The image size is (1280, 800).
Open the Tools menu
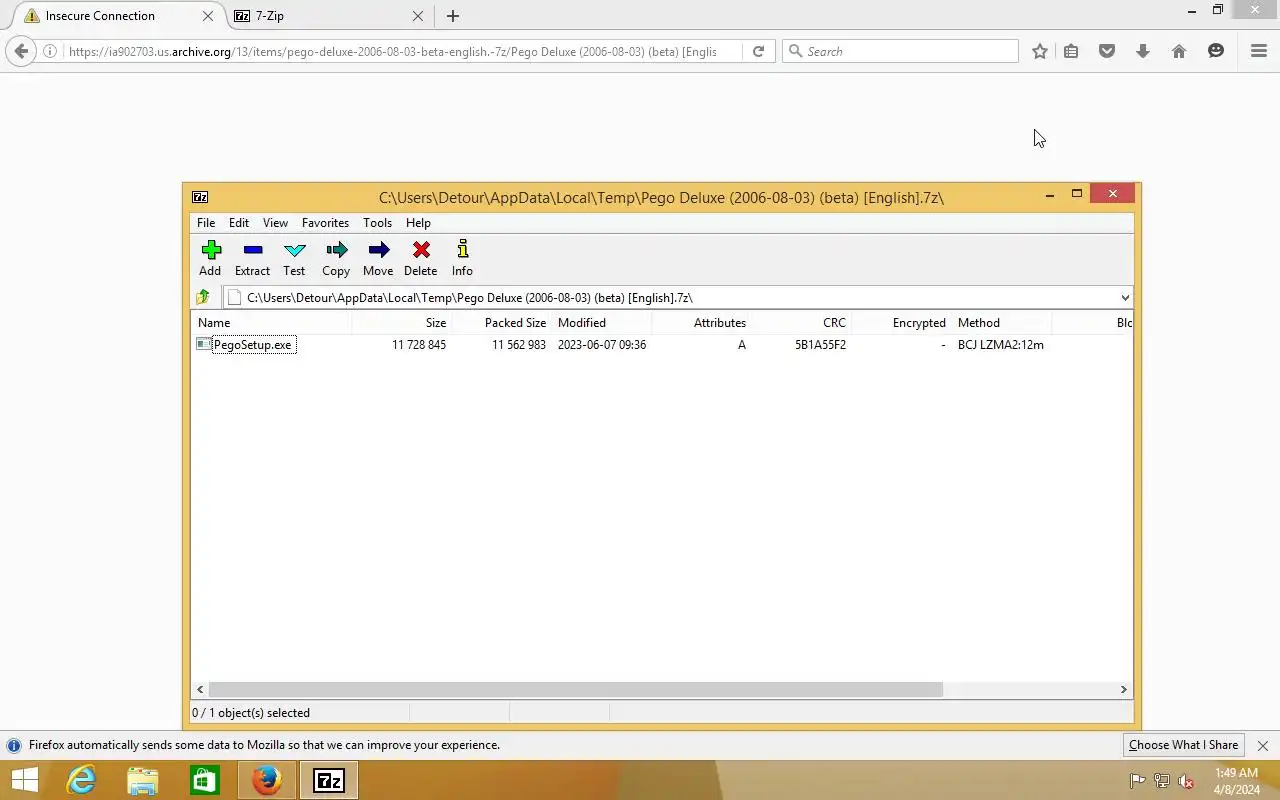pos(377,223)
